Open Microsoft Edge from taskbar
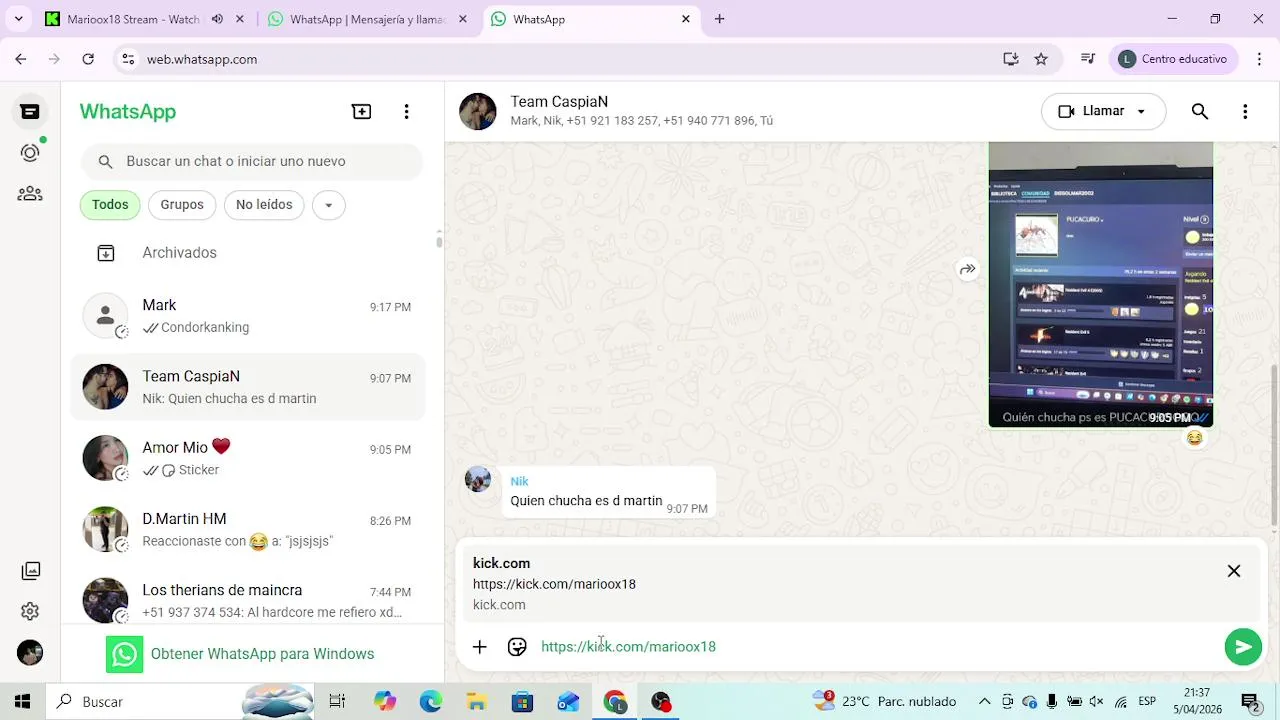Image resolution: width=1280 pixels, height=720 pixels. click(x=430, y=702)
